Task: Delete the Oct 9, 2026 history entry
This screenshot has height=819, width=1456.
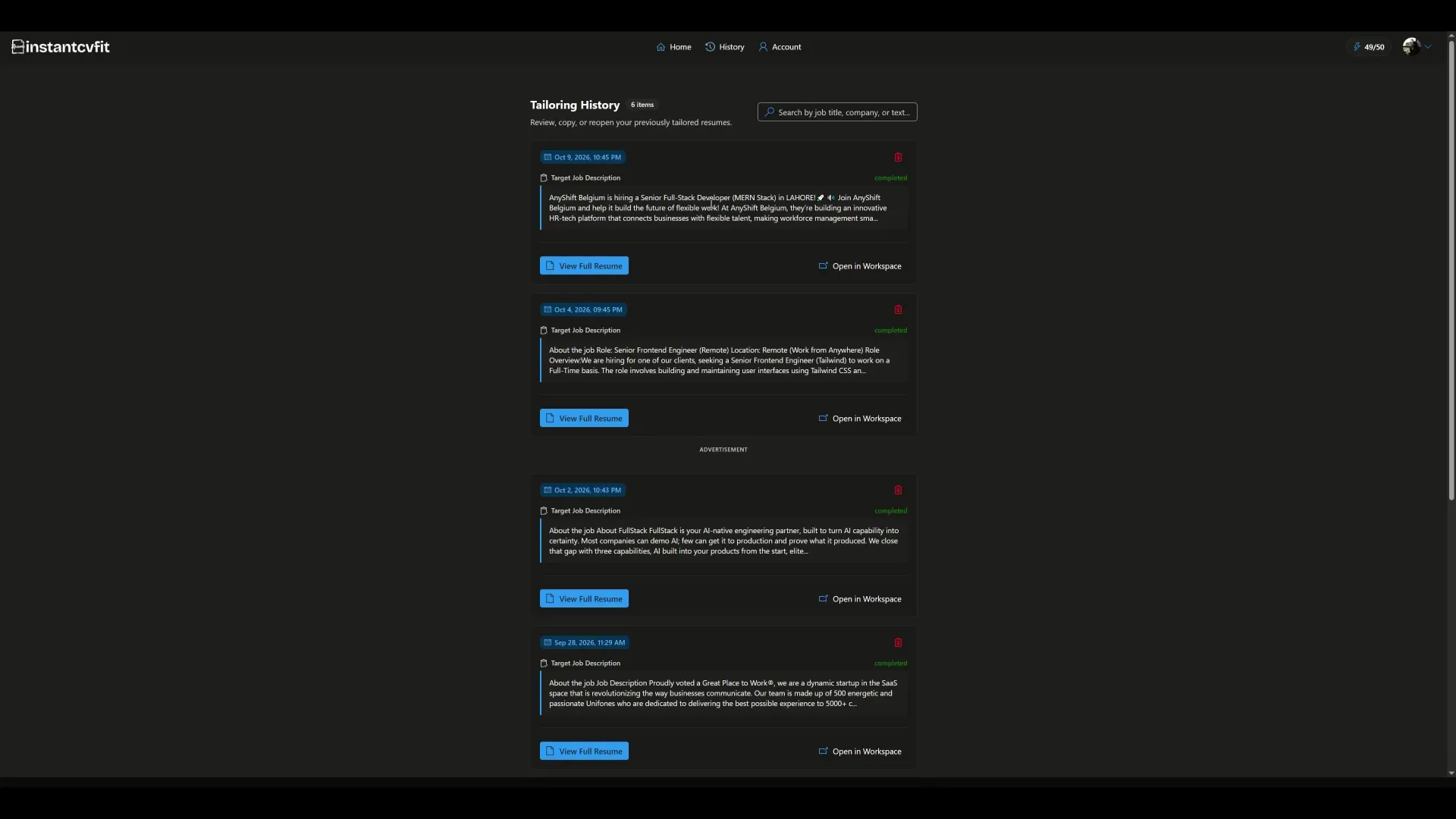Action: coord(898,158)
